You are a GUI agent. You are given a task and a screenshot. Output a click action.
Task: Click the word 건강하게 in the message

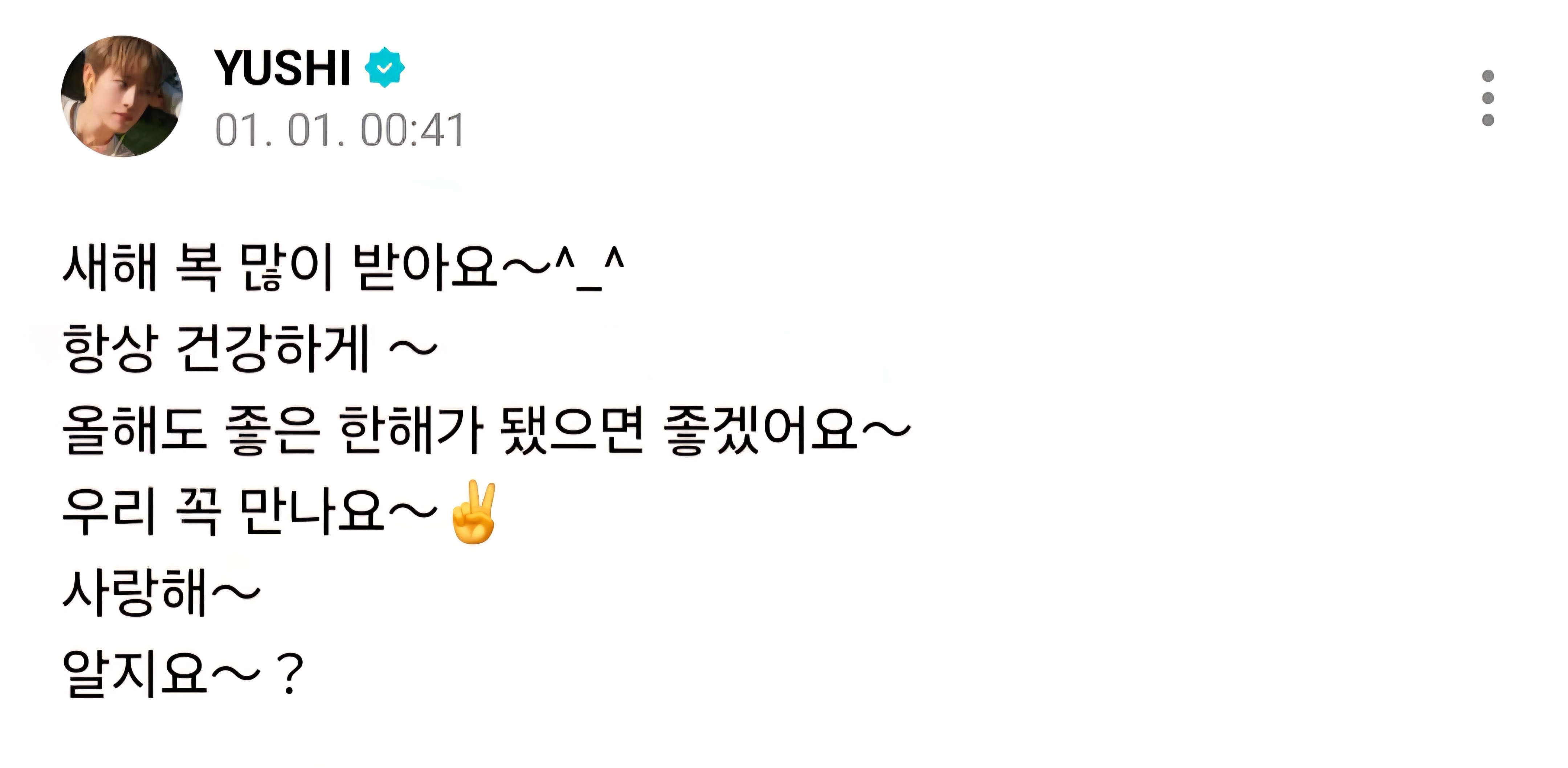(273, 347)
